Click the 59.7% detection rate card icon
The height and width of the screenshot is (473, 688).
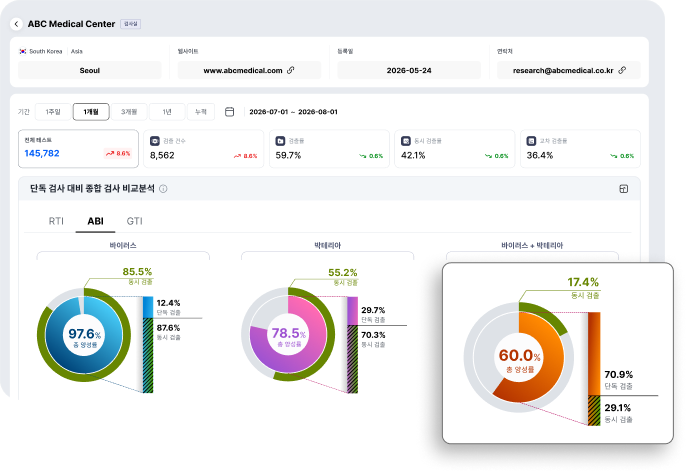pyautogui.click(x=280, y=141)
